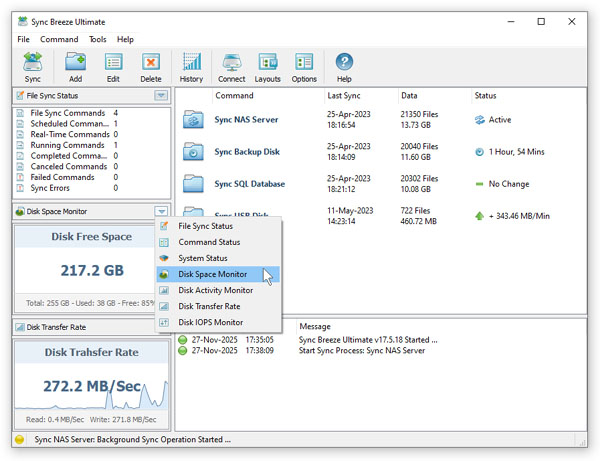Screen dimensions: 600x461
Task: Select File Sync Status from popup menu
Action: [x=218, y=226]
